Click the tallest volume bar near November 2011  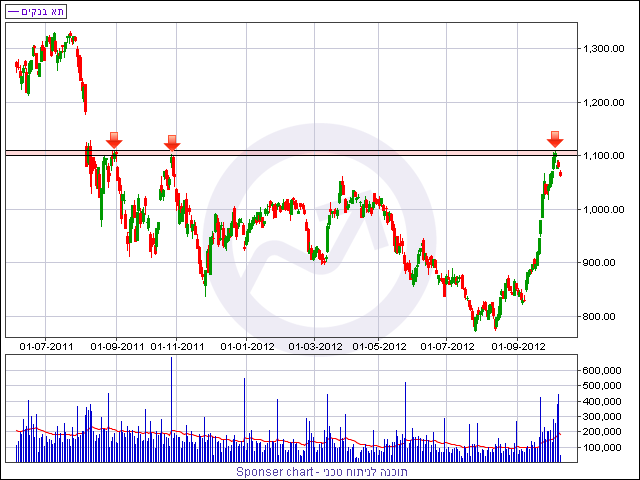tap(171, 409)
